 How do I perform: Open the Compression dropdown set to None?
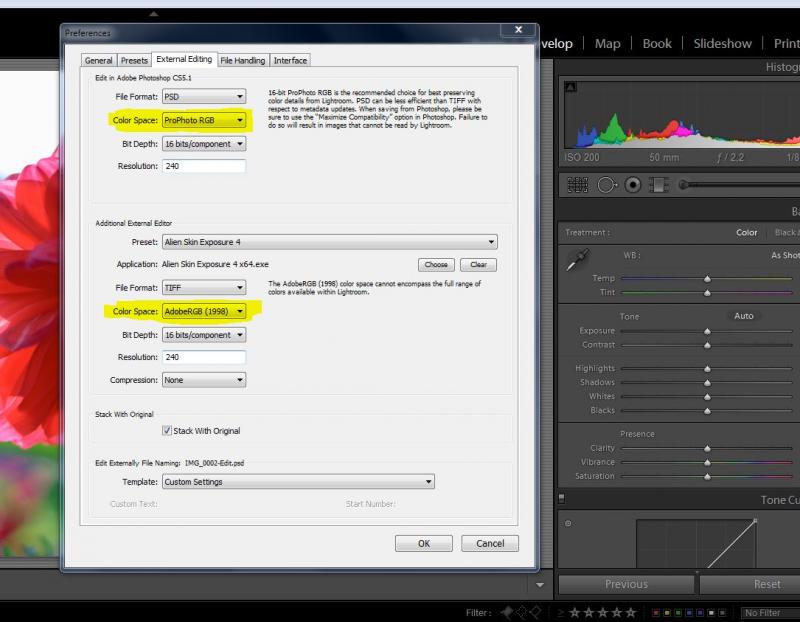pos(204,380)
